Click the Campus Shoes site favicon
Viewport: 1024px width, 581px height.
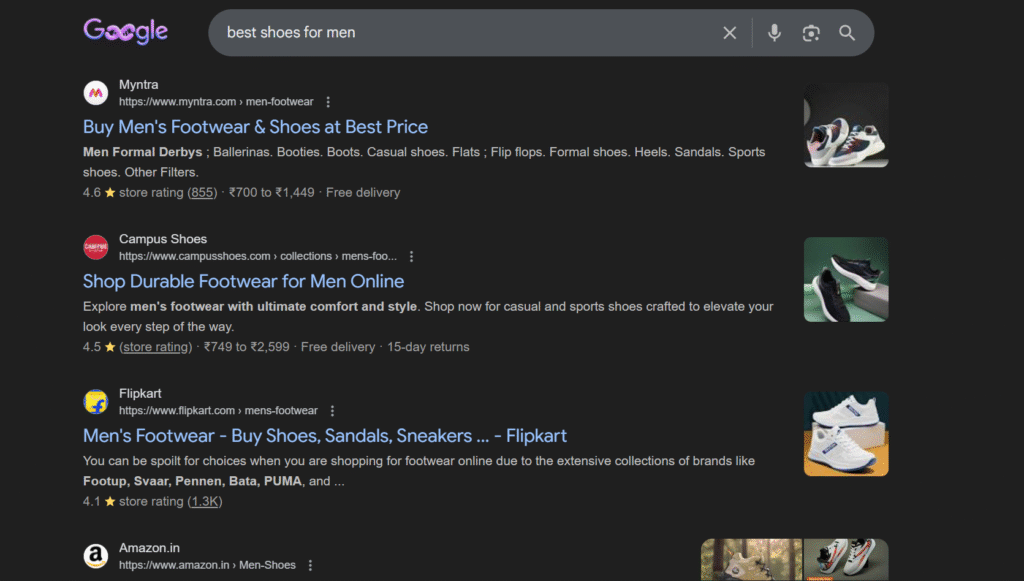(96, 247)
